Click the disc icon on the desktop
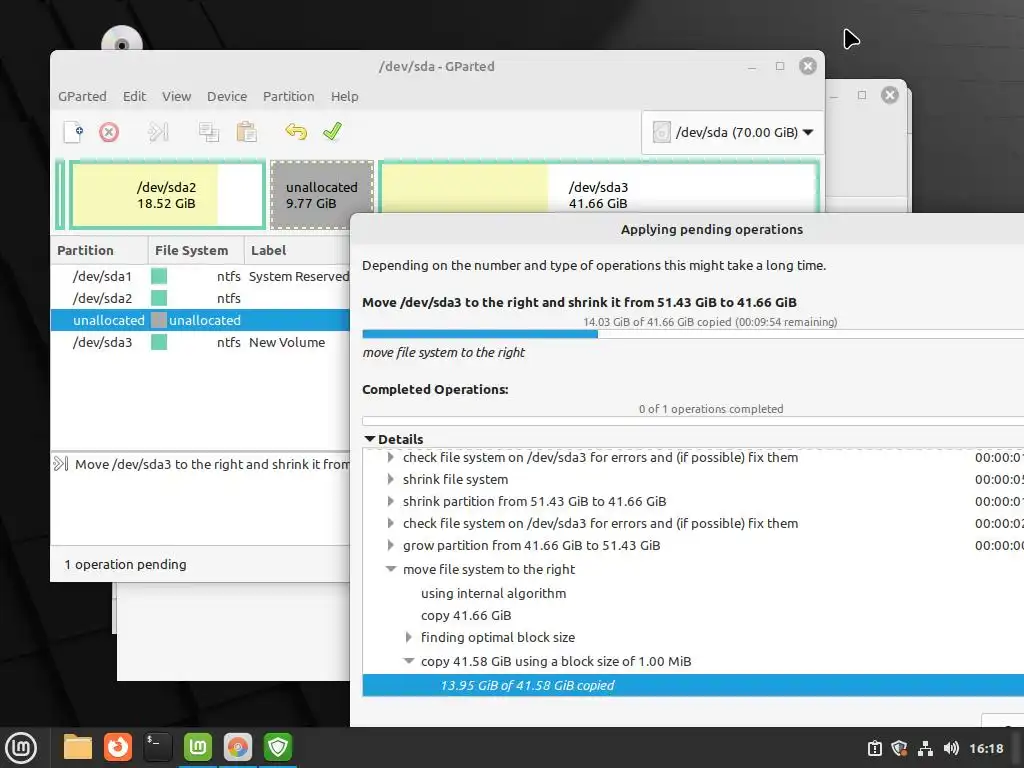Viewport: 1024px width, 768px height. [x=122, y=38]
